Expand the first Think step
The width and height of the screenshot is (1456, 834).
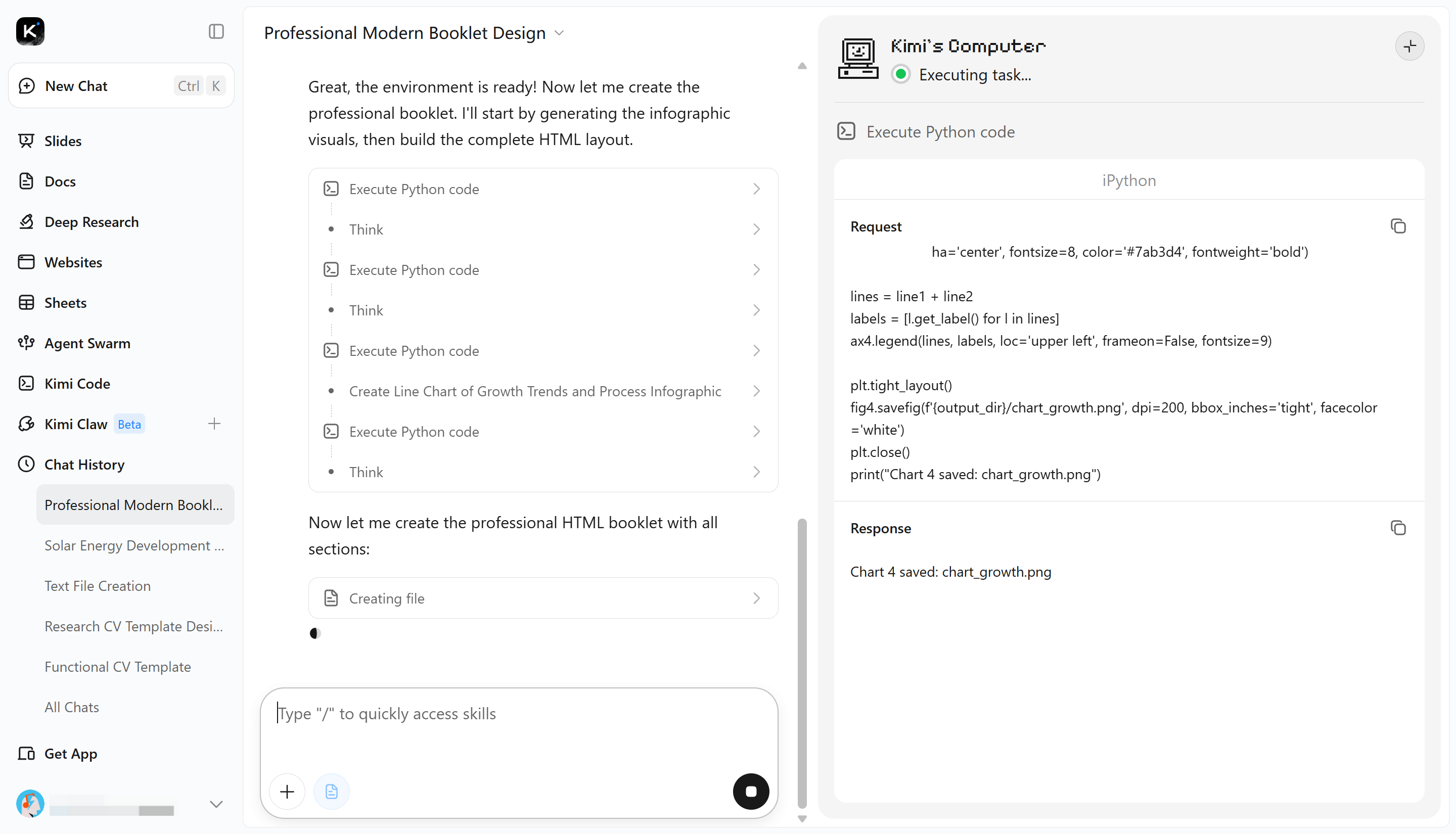coord(543,229)
